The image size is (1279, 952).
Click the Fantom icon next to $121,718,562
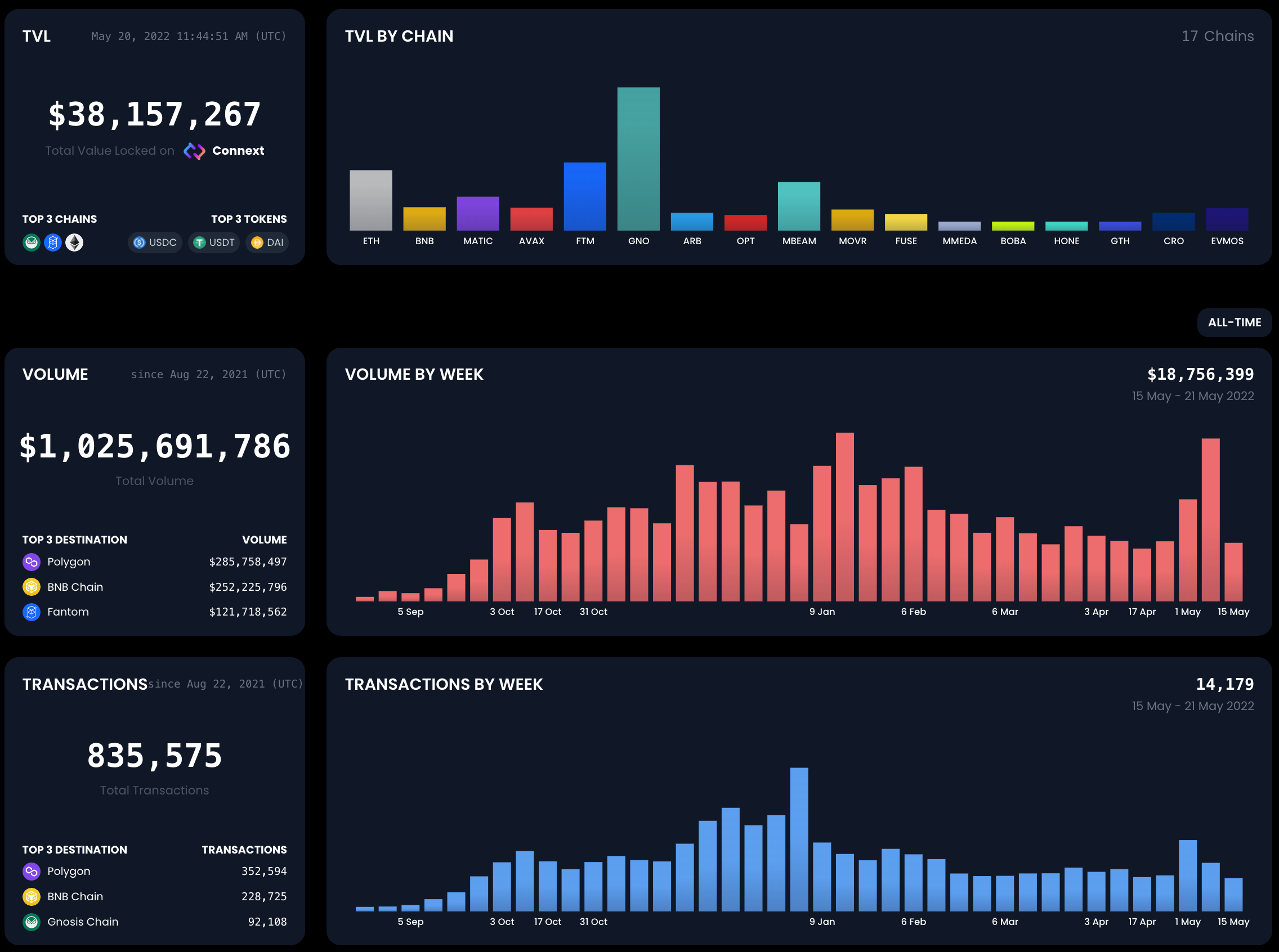(x=31, y=612)
